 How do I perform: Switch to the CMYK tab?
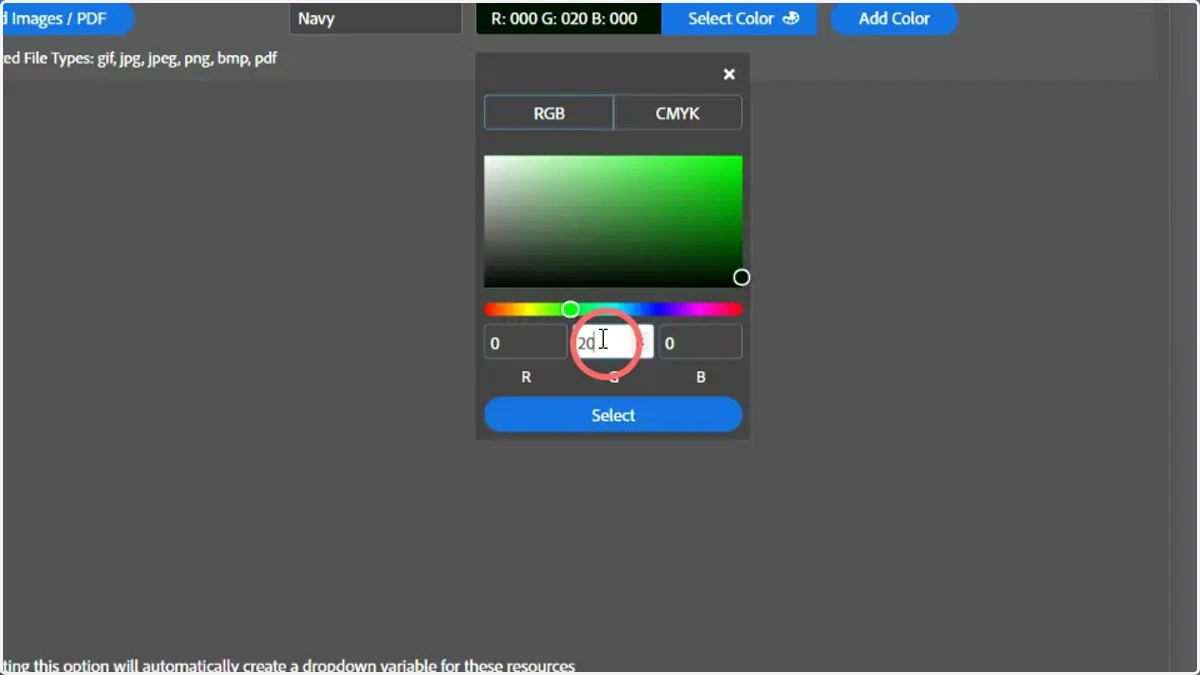[678, 113]
